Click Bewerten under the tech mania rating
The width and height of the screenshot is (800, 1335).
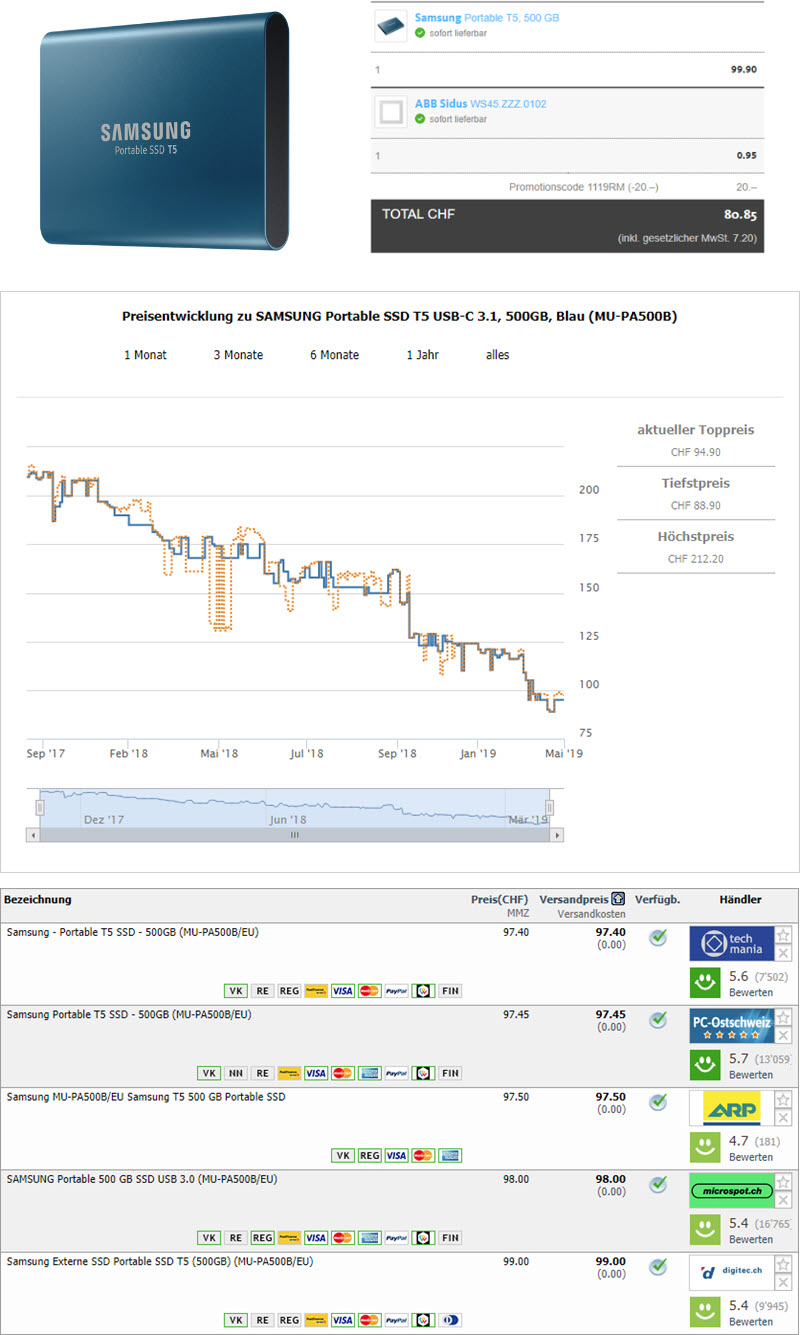click(x=751, y=993)
